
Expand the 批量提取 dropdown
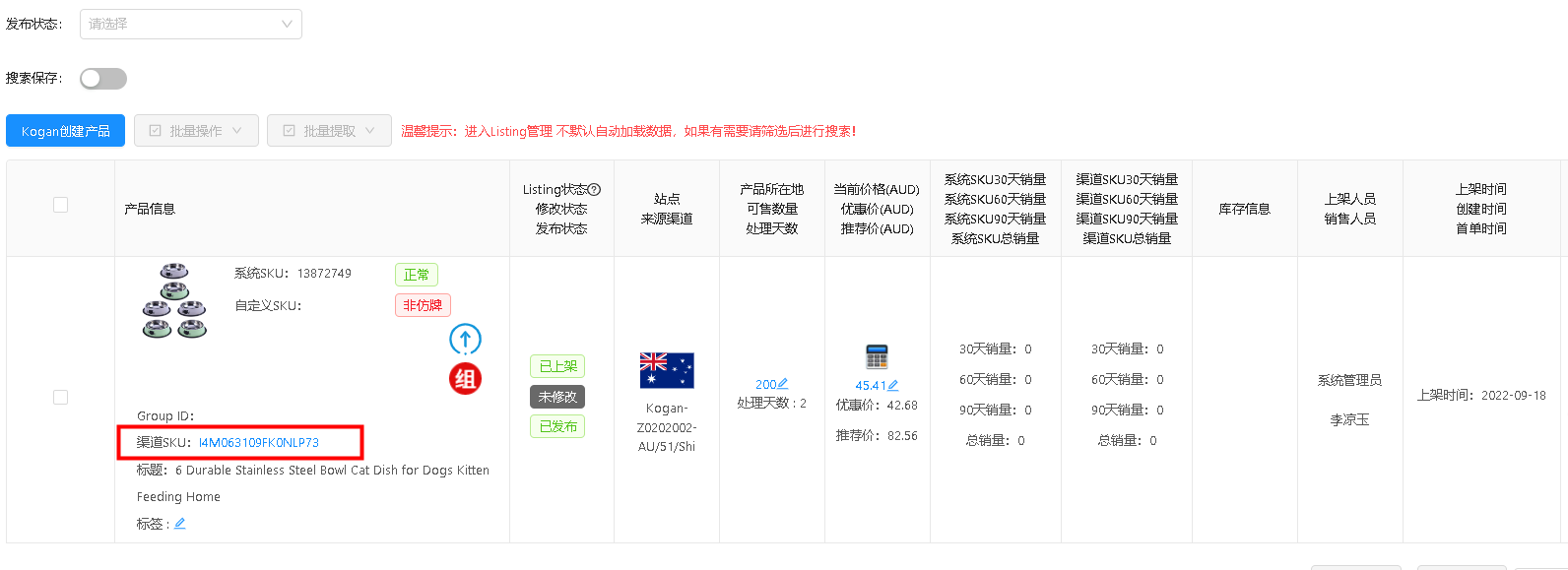coord(329,131)
